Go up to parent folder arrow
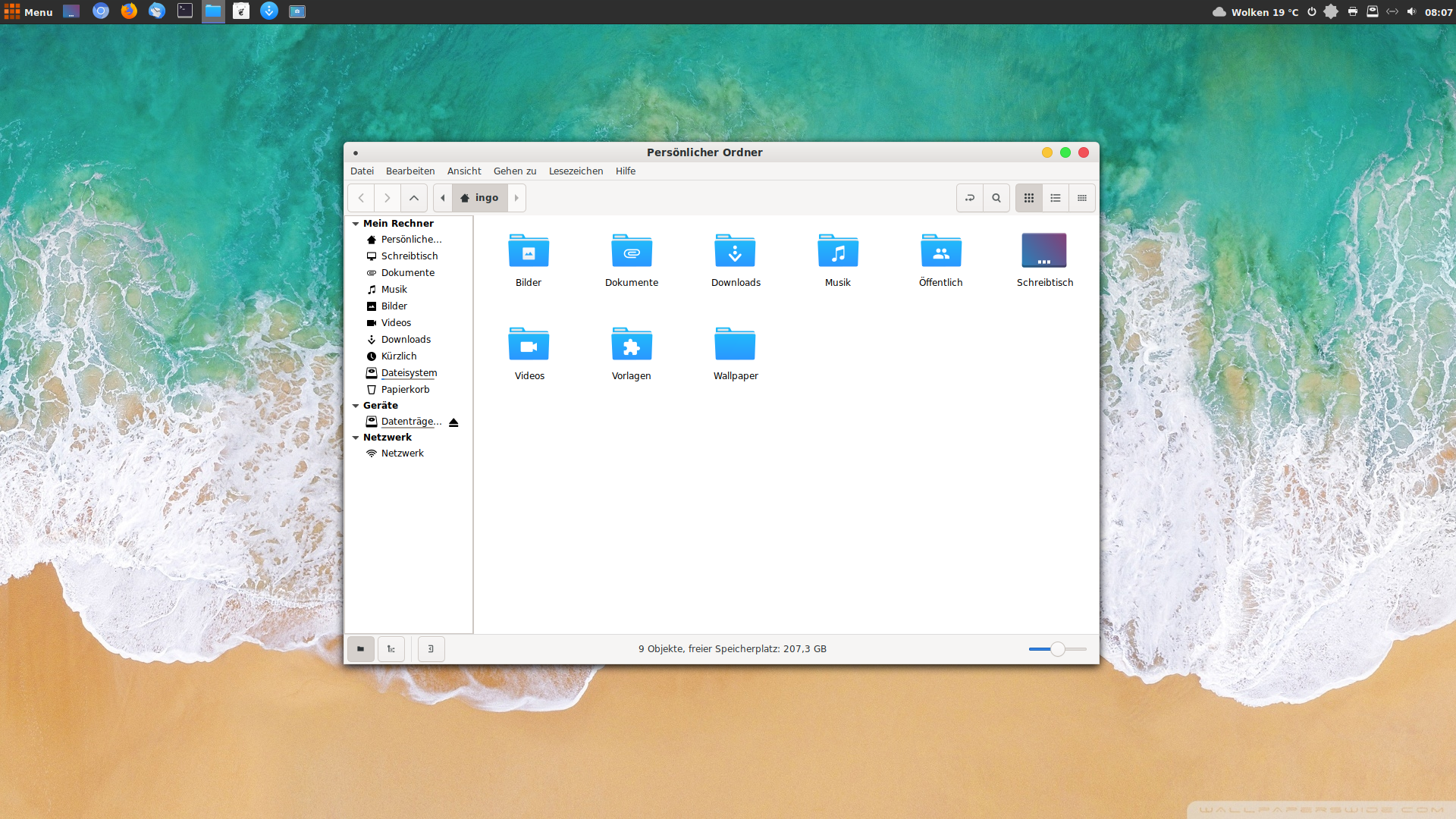 tap(414, 198)
